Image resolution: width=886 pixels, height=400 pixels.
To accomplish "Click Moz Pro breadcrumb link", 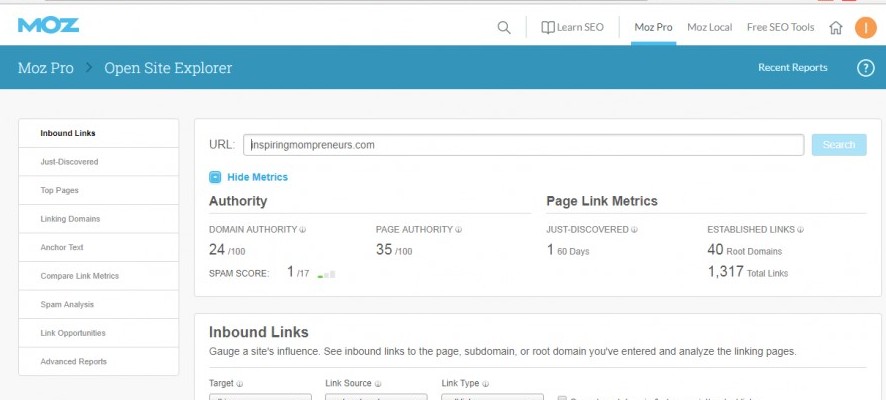I will click(x=46, y=68).
